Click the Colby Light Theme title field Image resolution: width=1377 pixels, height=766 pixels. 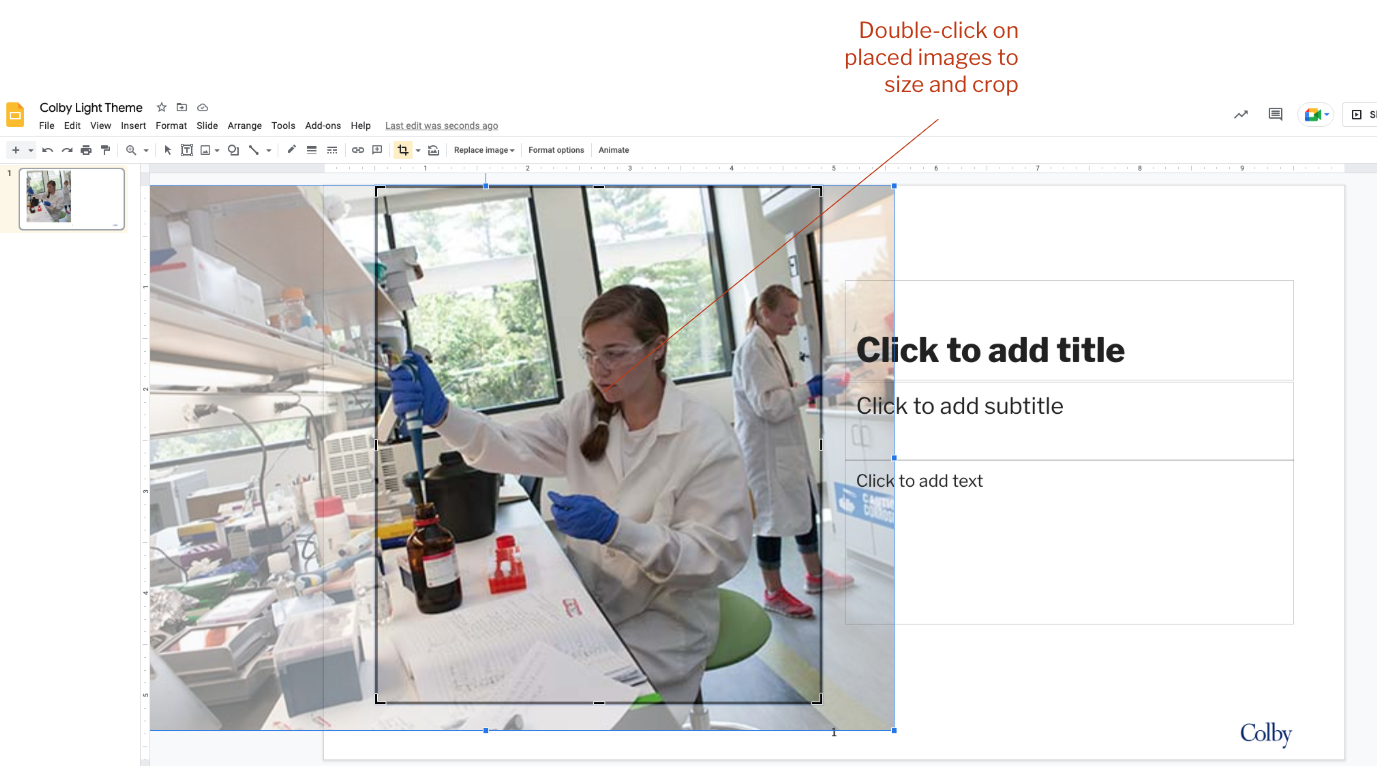pos(91,107)
